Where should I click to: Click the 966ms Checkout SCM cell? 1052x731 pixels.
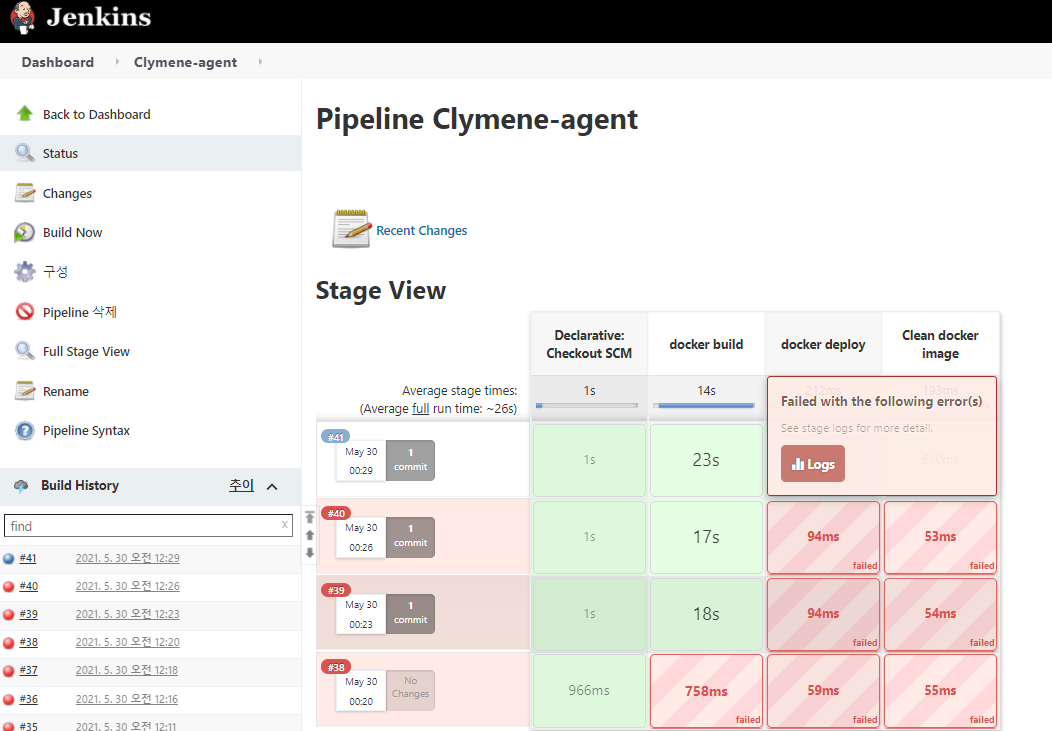[x=589, y=691]
